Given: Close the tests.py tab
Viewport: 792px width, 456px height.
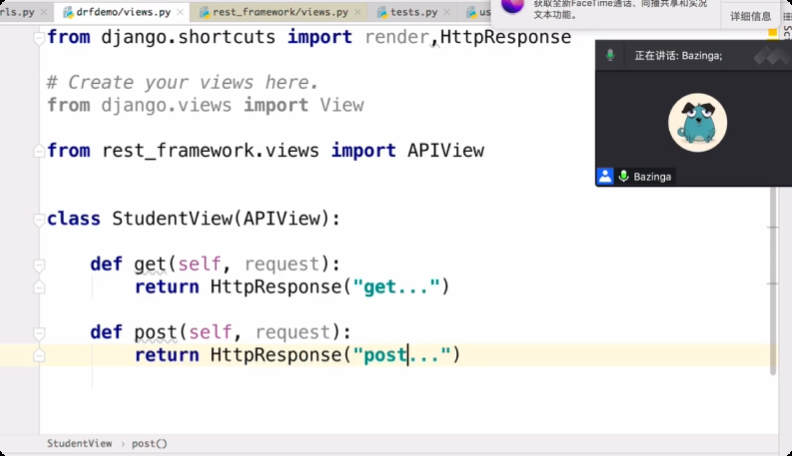Looking at the screenshot, I should (447, 12).
